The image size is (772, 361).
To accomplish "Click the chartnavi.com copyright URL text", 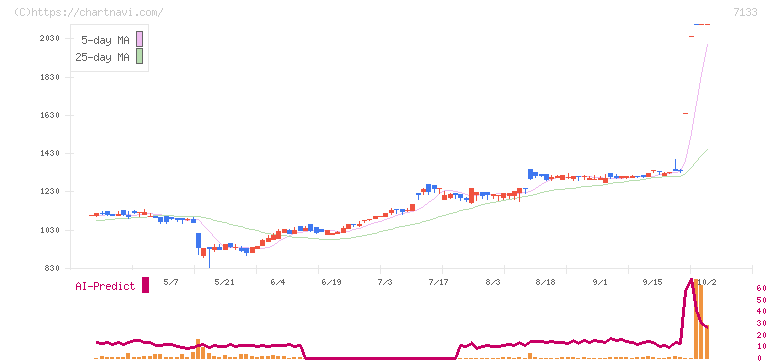I will click(88, 12).
